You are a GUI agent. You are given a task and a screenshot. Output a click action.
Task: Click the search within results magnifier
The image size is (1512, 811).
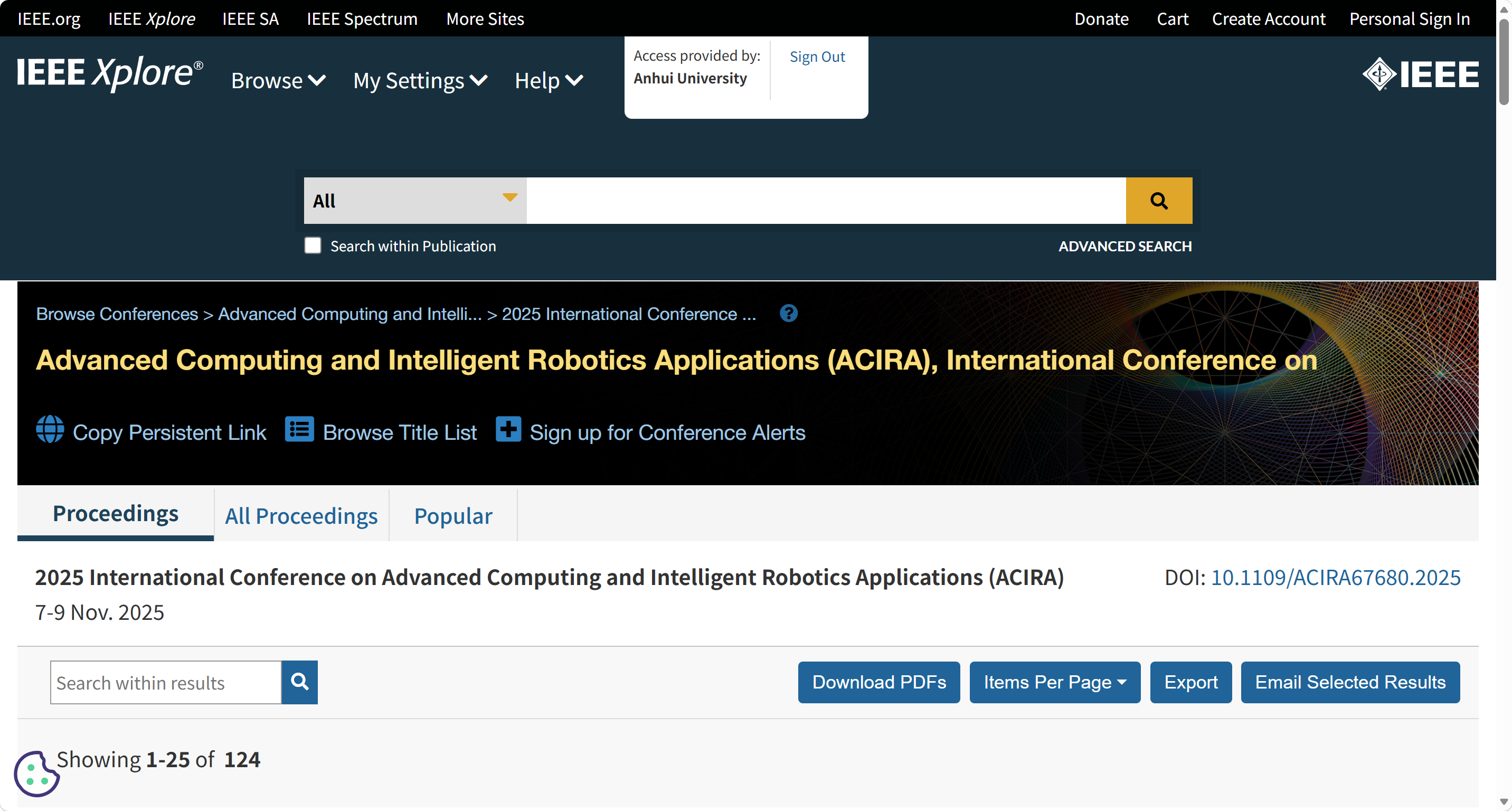coord(299,682)
